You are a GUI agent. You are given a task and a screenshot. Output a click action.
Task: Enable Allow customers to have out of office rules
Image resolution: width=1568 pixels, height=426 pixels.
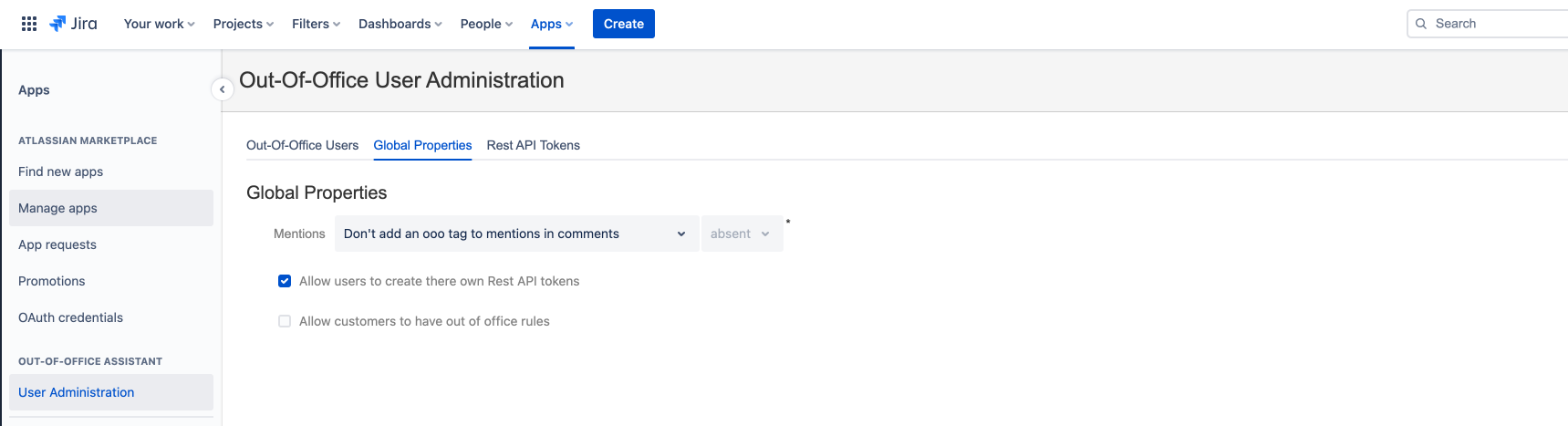(285, 321)
